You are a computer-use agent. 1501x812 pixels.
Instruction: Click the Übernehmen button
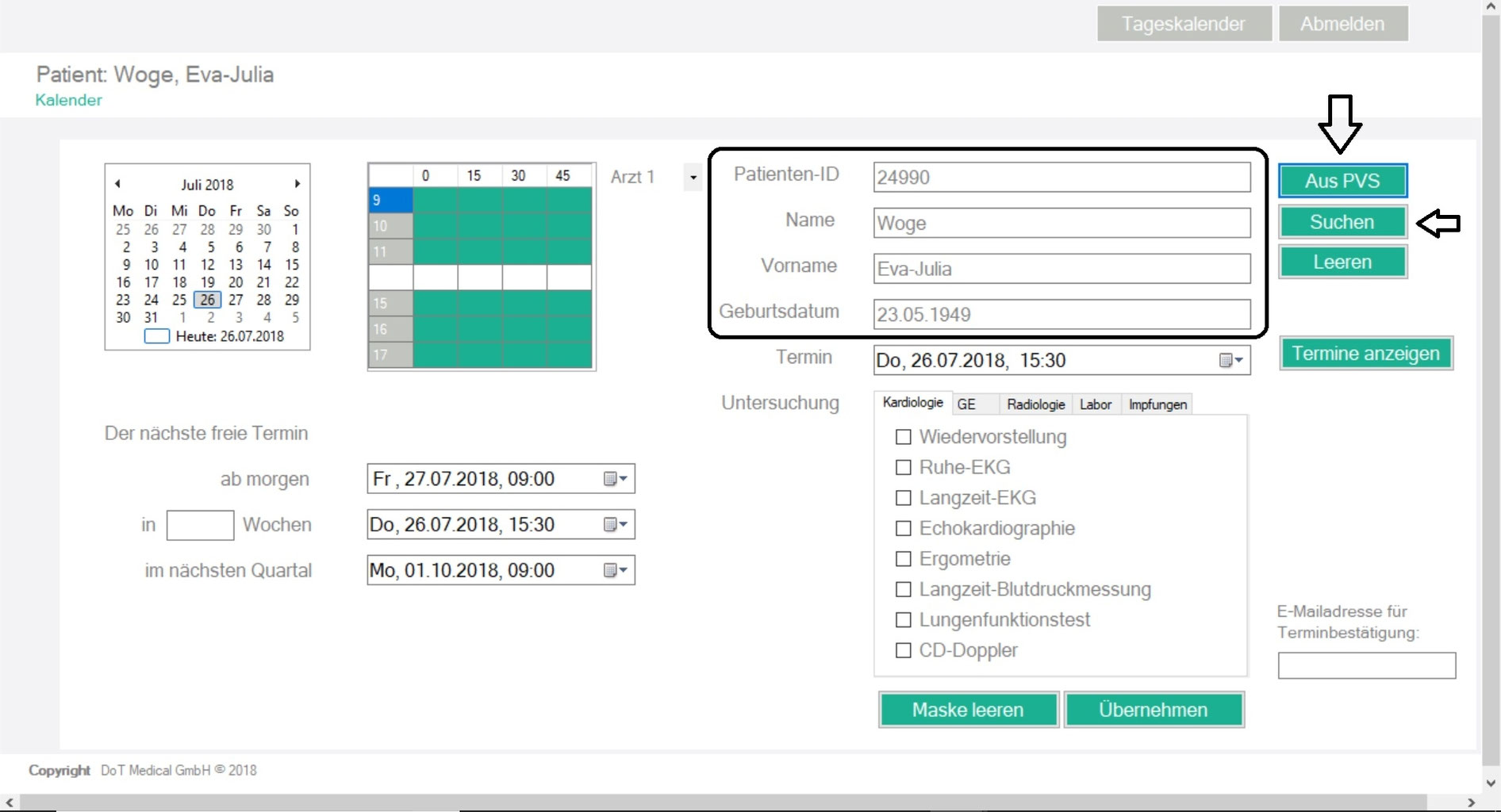point(1154,710)
